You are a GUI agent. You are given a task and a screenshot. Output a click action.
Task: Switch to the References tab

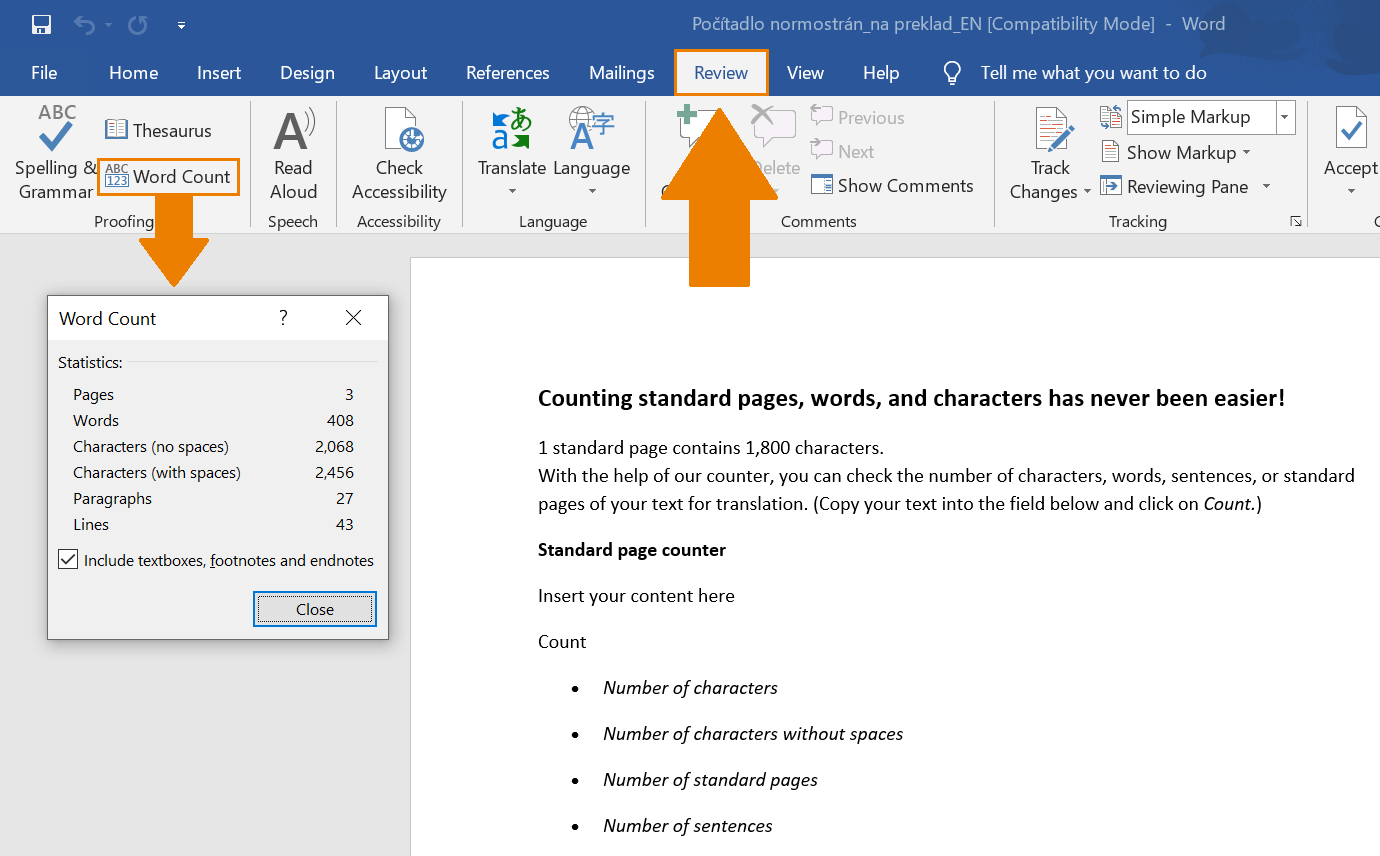coord(507,72)
